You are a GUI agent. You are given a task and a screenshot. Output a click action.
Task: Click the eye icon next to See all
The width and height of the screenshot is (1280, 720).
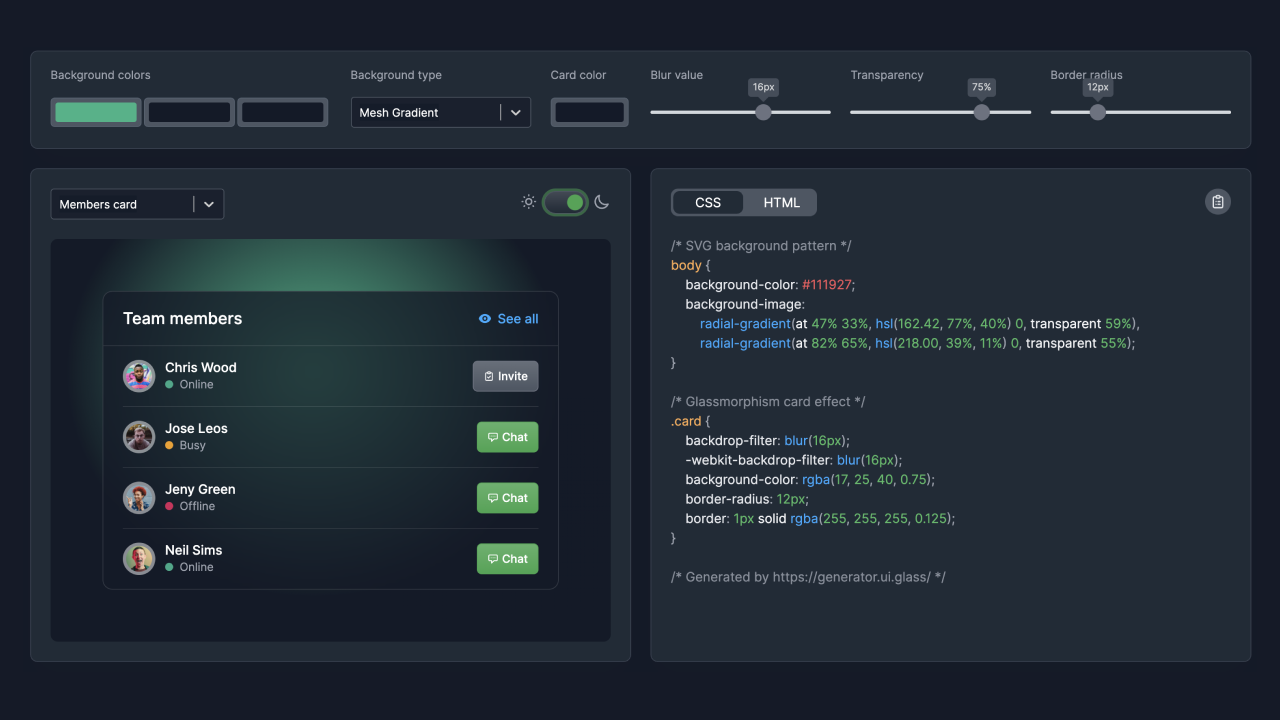click(x=484, y=318)
